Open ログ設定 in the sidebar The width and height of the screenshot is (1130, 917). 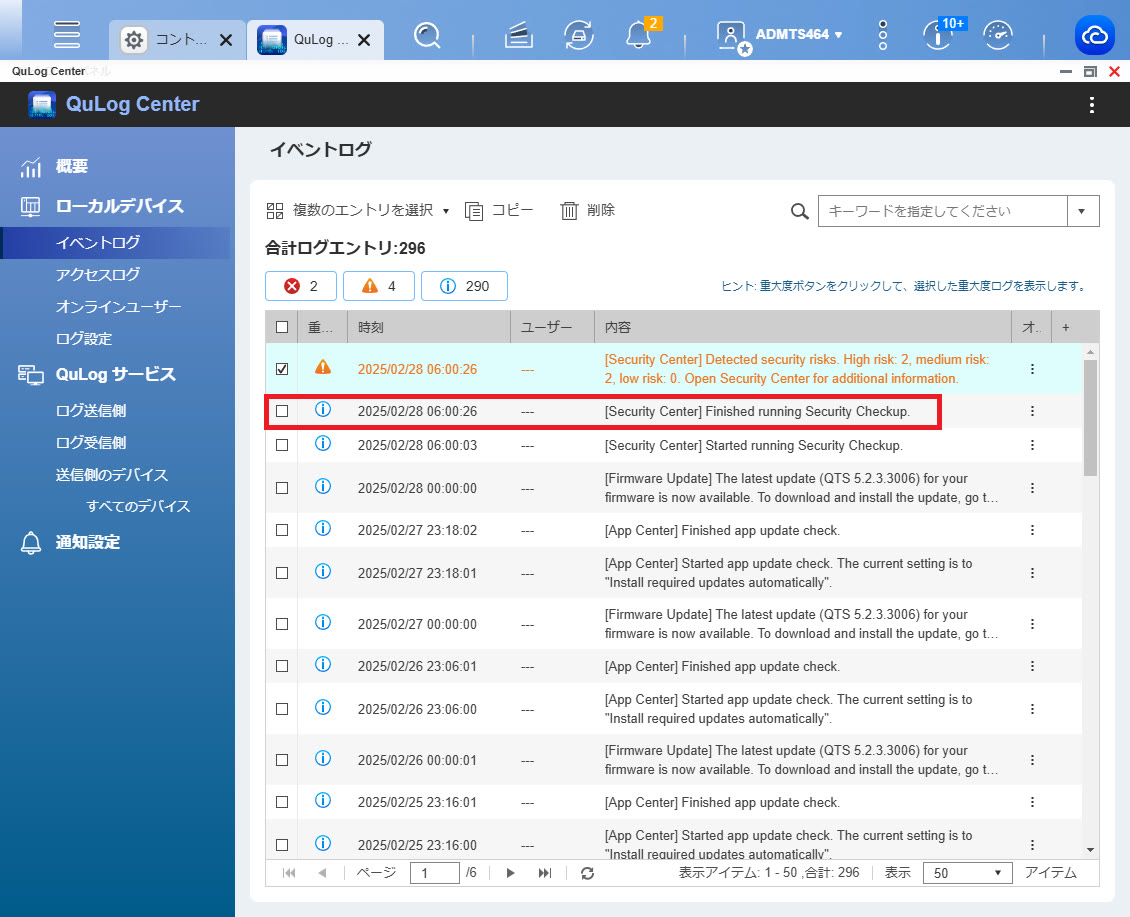coord(84,339)
